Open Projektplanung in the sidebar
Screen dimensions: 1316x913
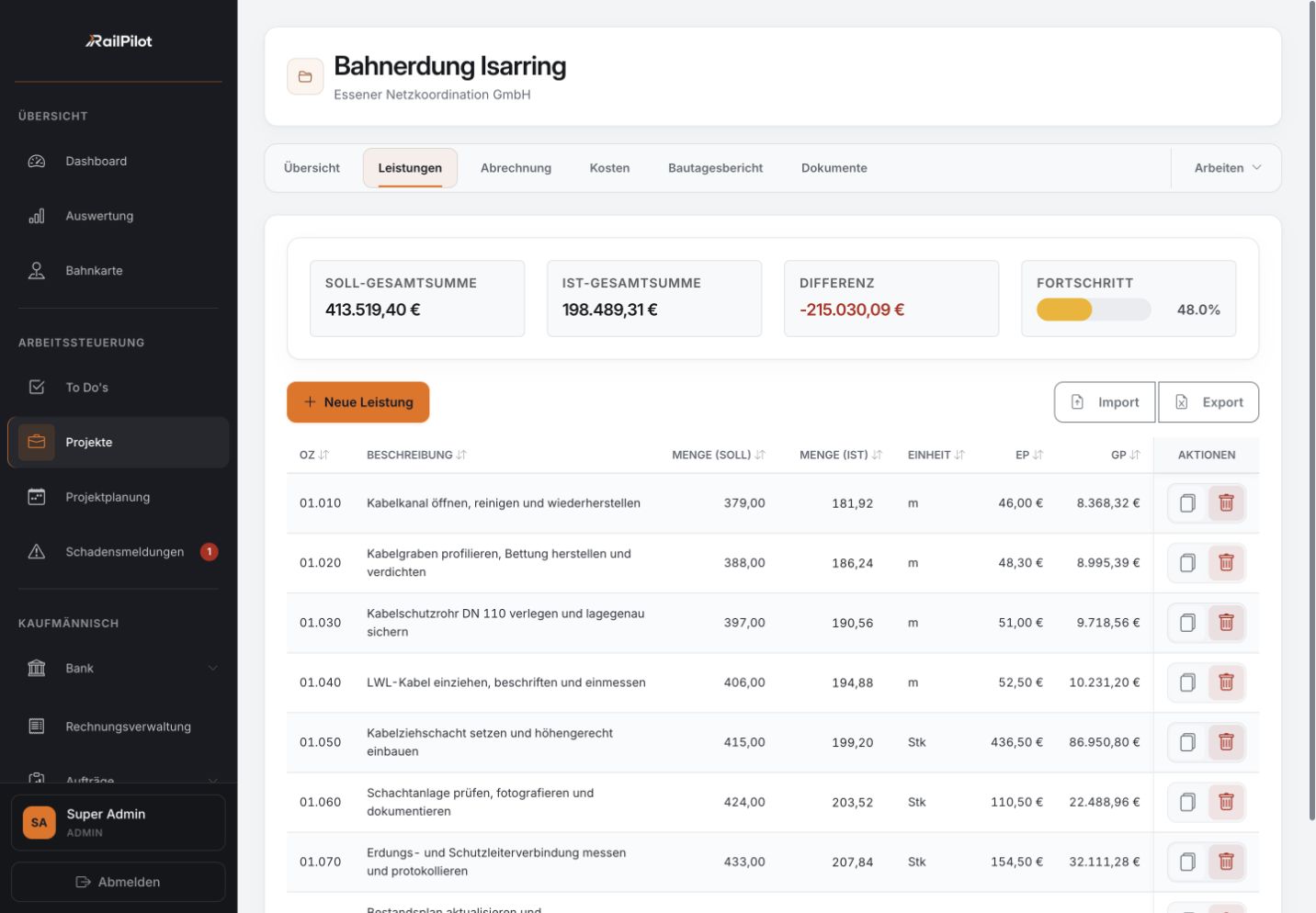click(119, 497)
